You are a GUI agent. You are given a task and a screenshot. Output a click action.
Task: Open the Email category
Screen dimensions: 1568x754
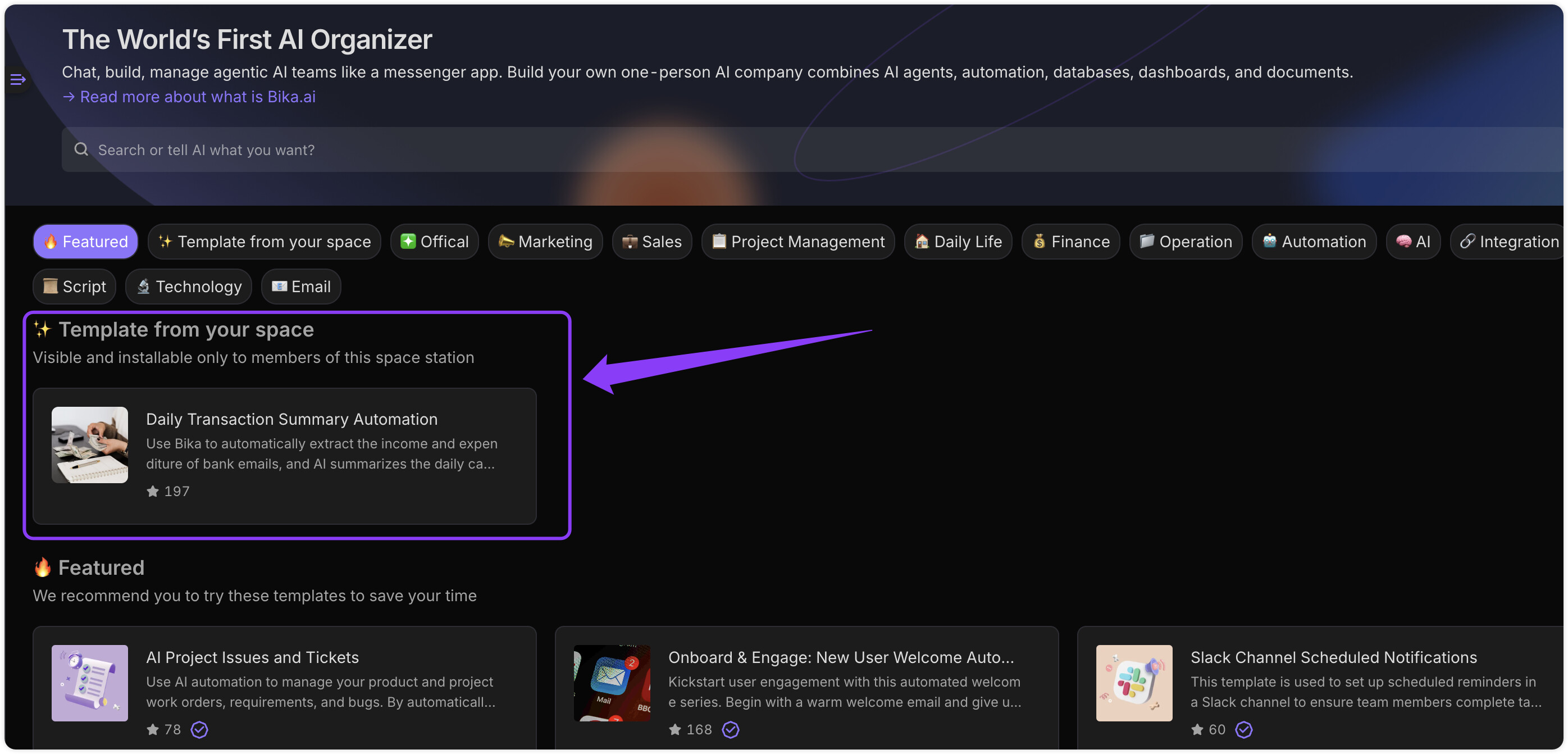coord(300,286)
